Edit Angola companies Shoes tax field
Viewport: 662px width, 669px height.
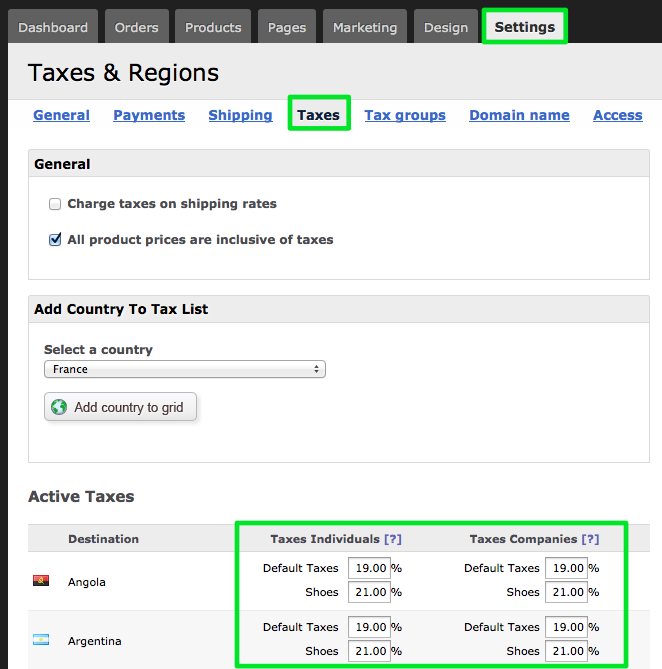[566, 592]
